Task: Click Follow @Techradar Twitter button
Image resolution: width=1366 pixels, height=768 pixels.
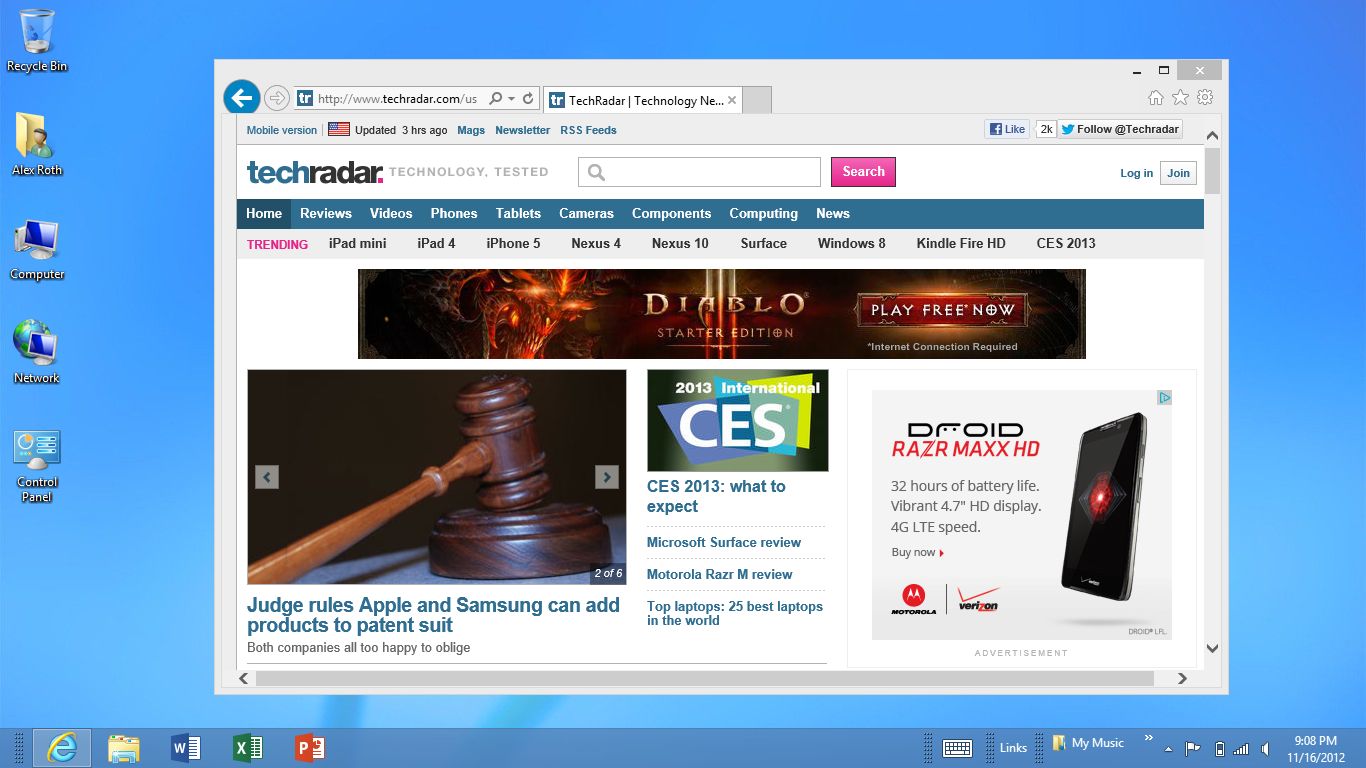Action: pyautogui.click(x=1120, y=129)
